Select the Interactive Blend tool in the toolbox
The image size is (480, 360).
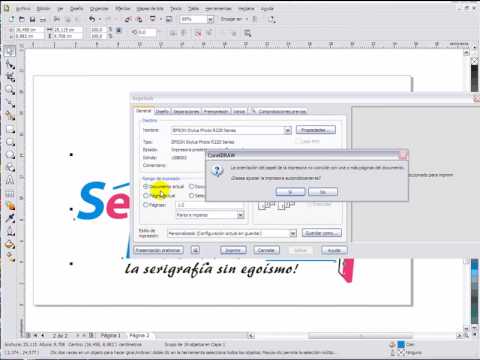[x=10, y=206]
